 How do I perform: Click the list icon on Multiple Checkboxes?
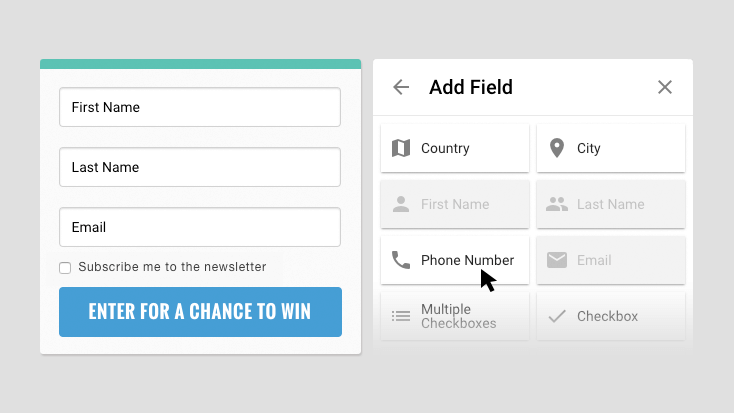pos(401,316)
